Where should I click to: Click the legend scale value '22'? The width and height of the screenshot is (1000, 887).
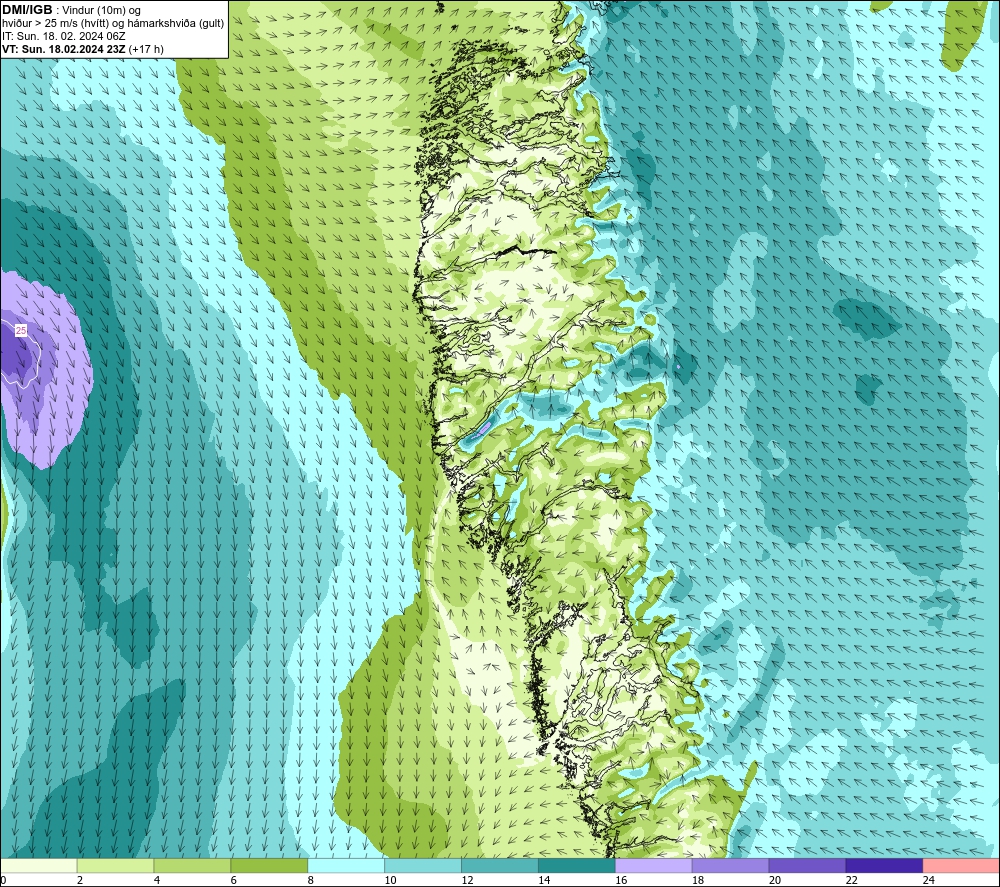[x=851, y=880]
